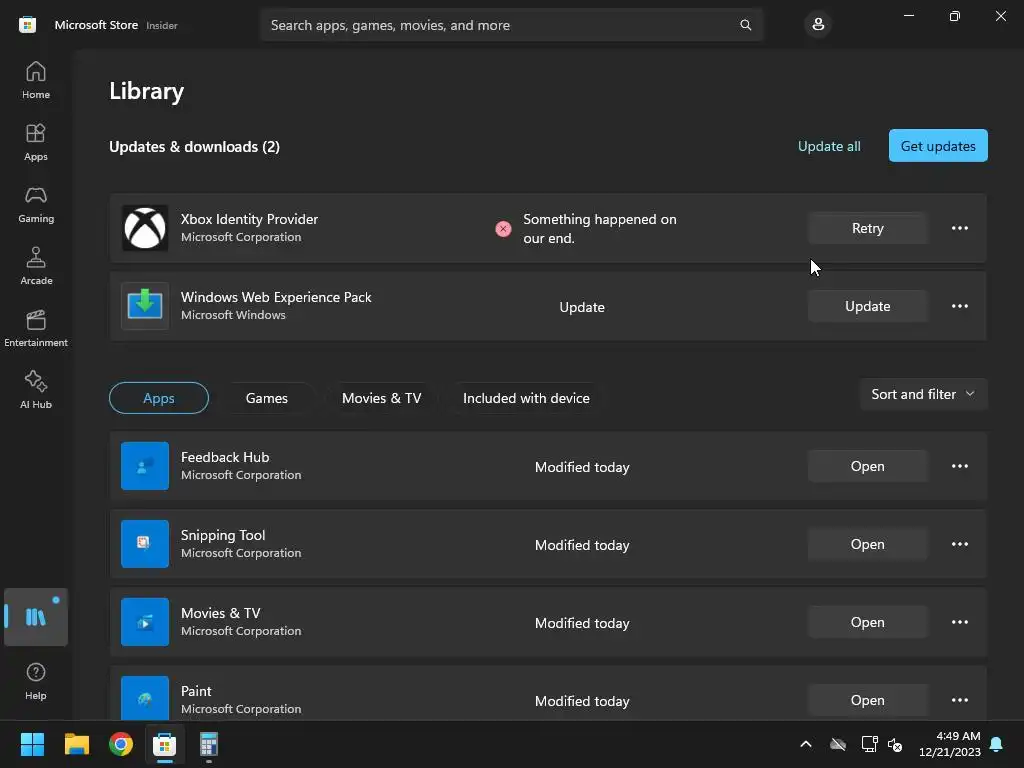The image size is (1024, 768).
Task: Show hidden tray icons chevron
Action: 806,744
